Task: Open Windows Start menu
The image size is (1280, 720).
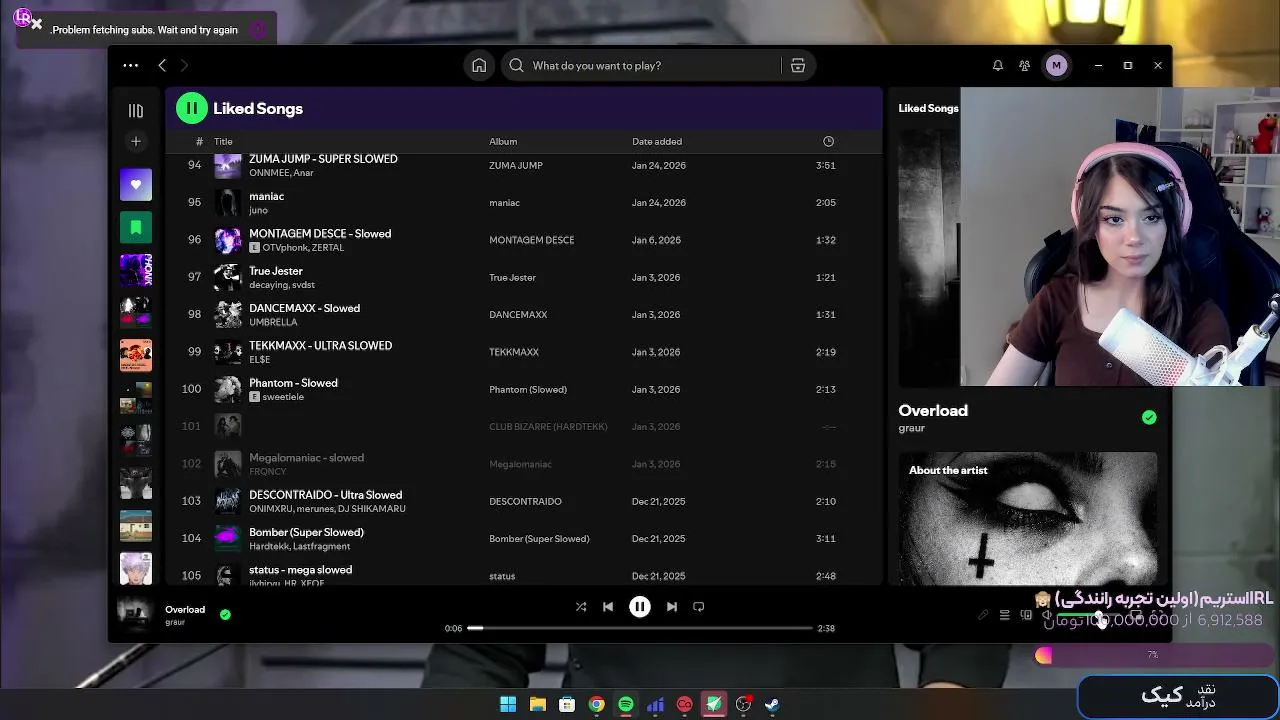Action: point(508,704)
